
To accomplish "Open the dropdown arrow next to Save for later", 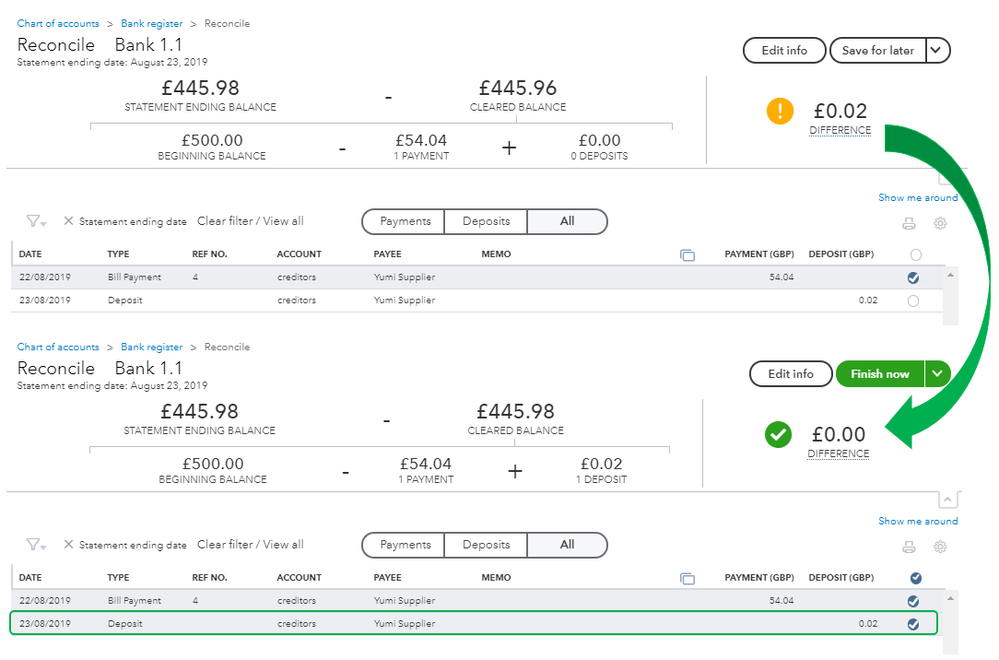I will (x=937, y=50).
